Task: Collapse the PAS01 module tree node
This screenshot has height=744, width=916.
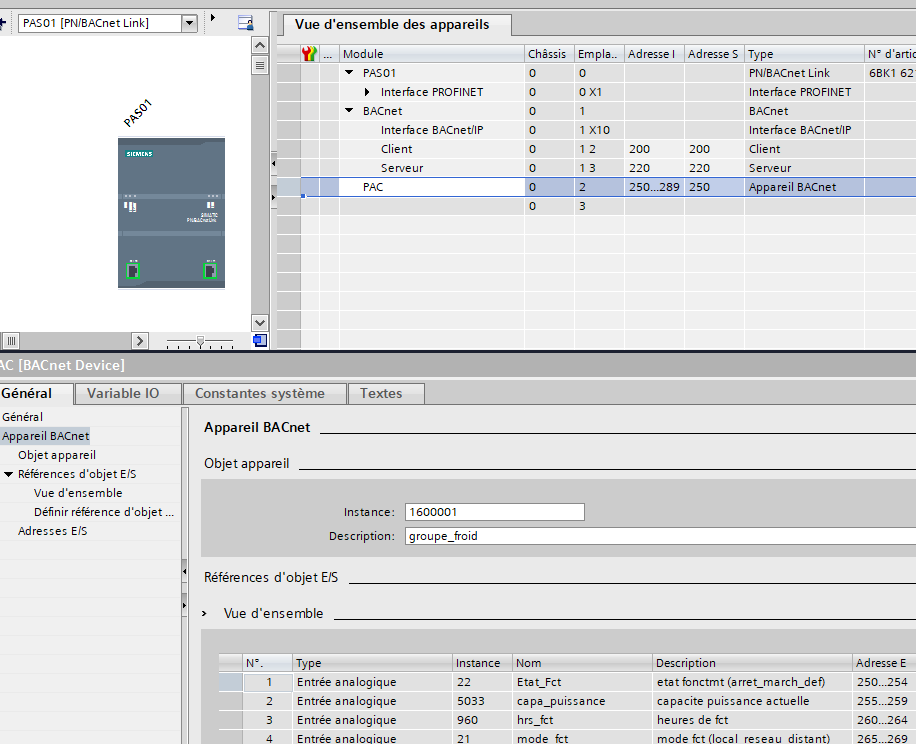Action: (x=349, y=73)
